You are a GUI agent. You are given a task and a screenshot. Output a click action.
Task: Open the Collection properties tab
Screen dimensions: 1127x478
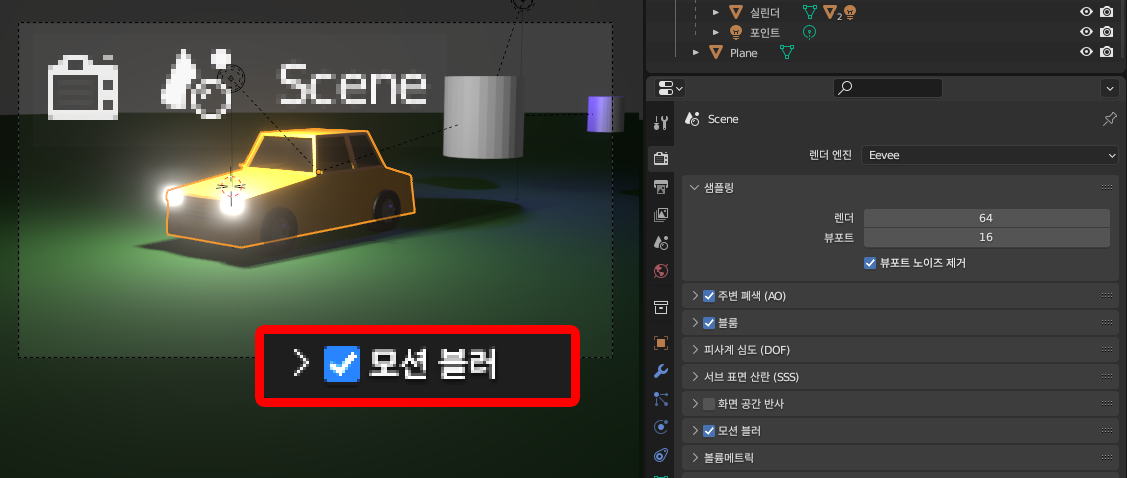(661, 308)
